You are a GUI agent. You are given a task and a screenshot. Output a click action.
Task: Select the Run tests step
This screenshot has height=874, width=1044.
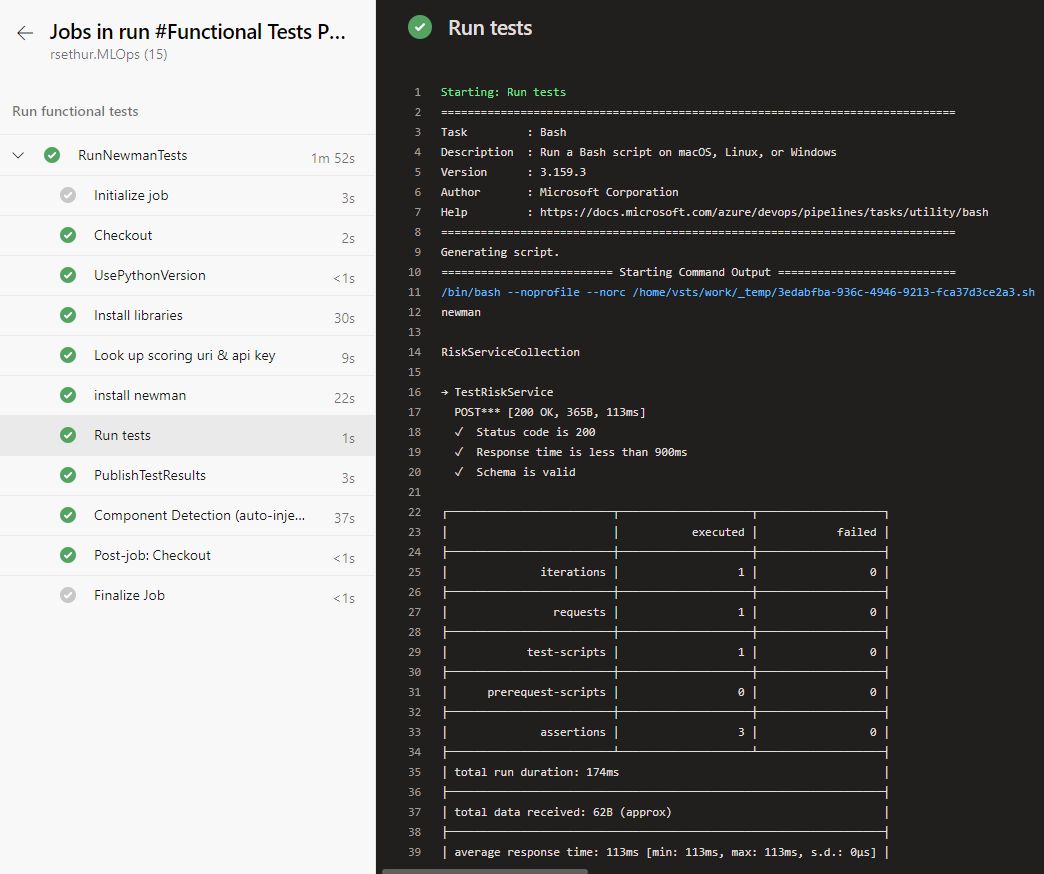point(122,435)
